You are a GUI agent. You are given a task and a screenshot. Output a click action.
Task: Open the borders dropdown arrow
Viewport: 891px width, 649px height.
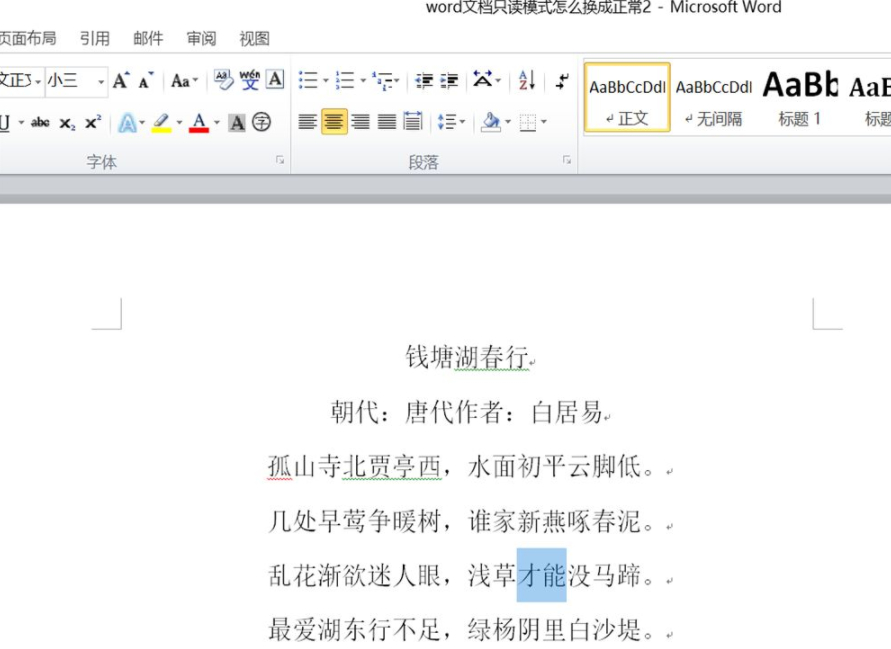point(544,121)
